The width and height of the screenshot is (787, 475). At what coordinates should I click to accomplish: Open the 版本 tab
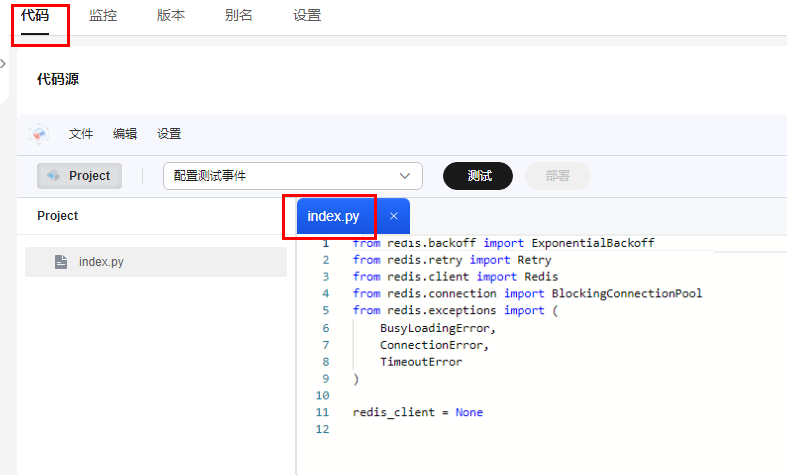tap(171, 16)
